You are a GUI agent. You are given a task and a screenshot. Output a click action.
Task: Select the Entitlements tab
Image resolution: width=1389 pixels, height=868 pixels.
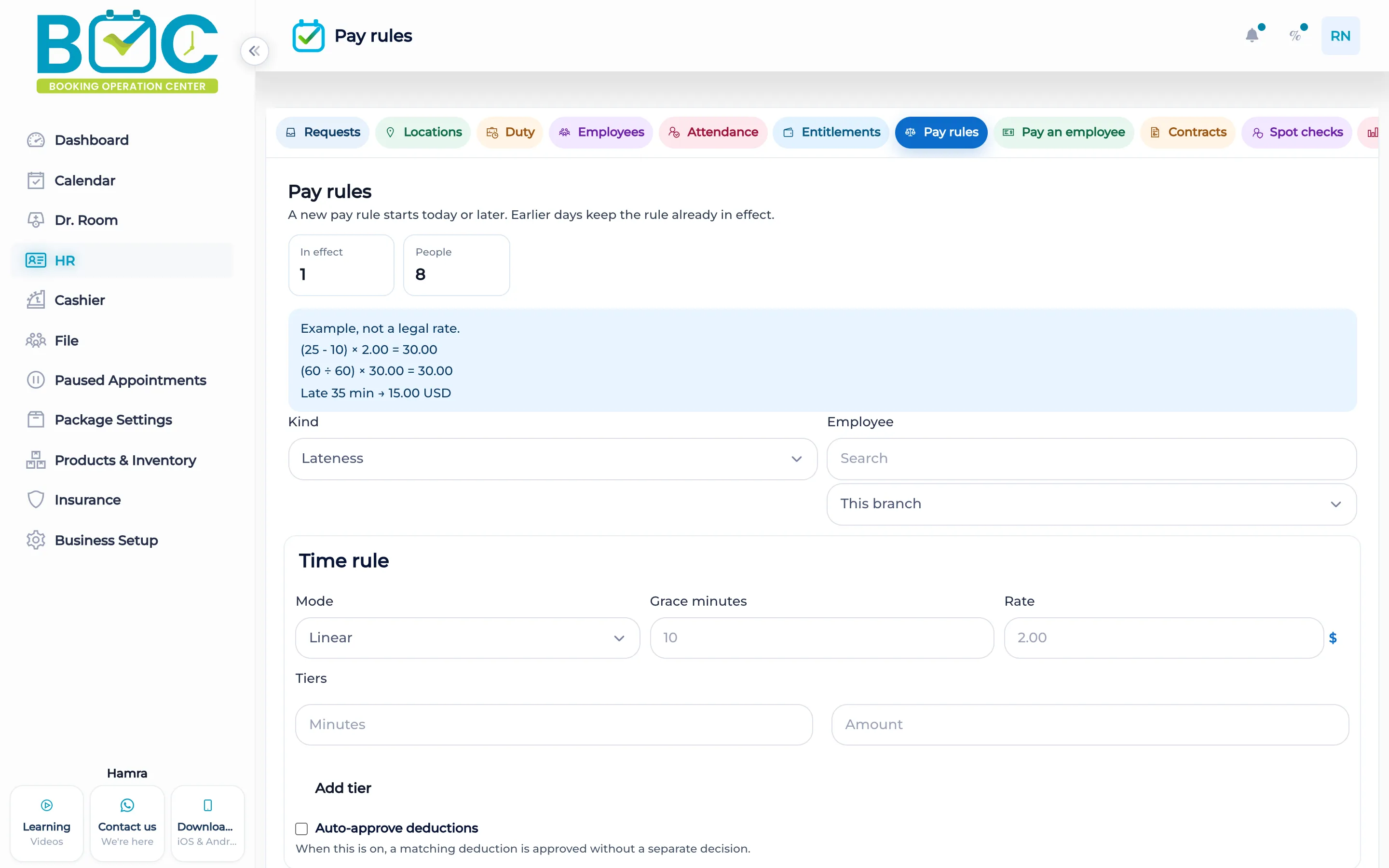click(831, 133)
